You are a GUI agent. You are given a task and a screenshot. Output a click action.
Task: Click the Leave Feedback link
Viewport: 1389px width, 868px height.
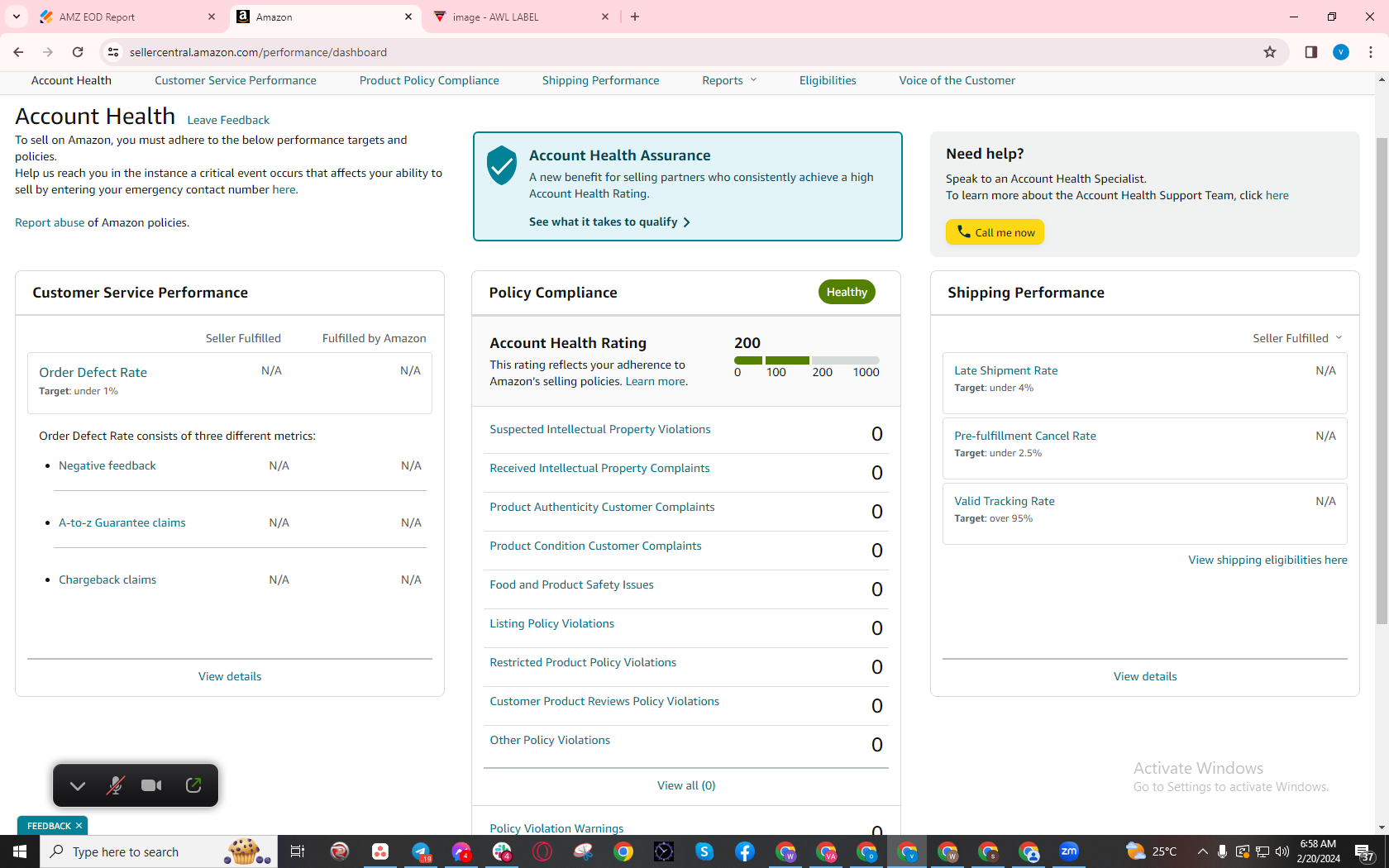point(228,120)
